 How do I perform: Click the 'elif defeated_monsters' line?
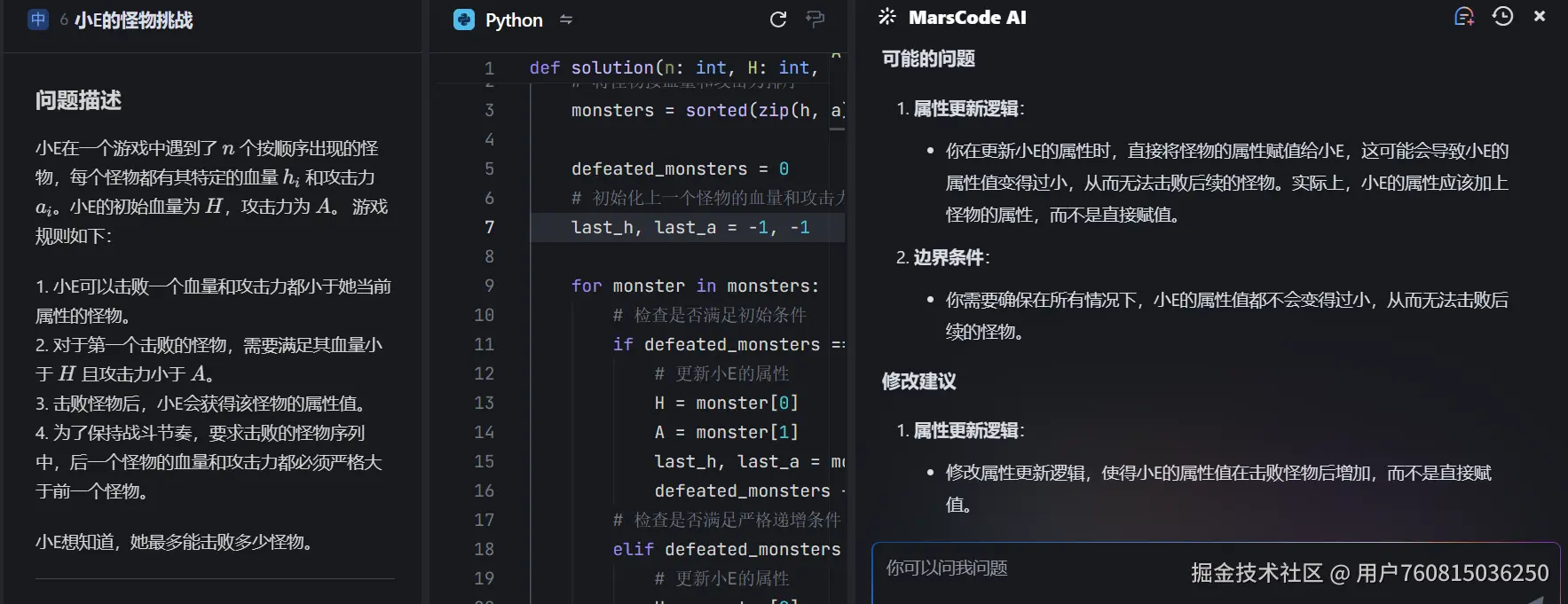pyautogui.click(x=727, y=549)
